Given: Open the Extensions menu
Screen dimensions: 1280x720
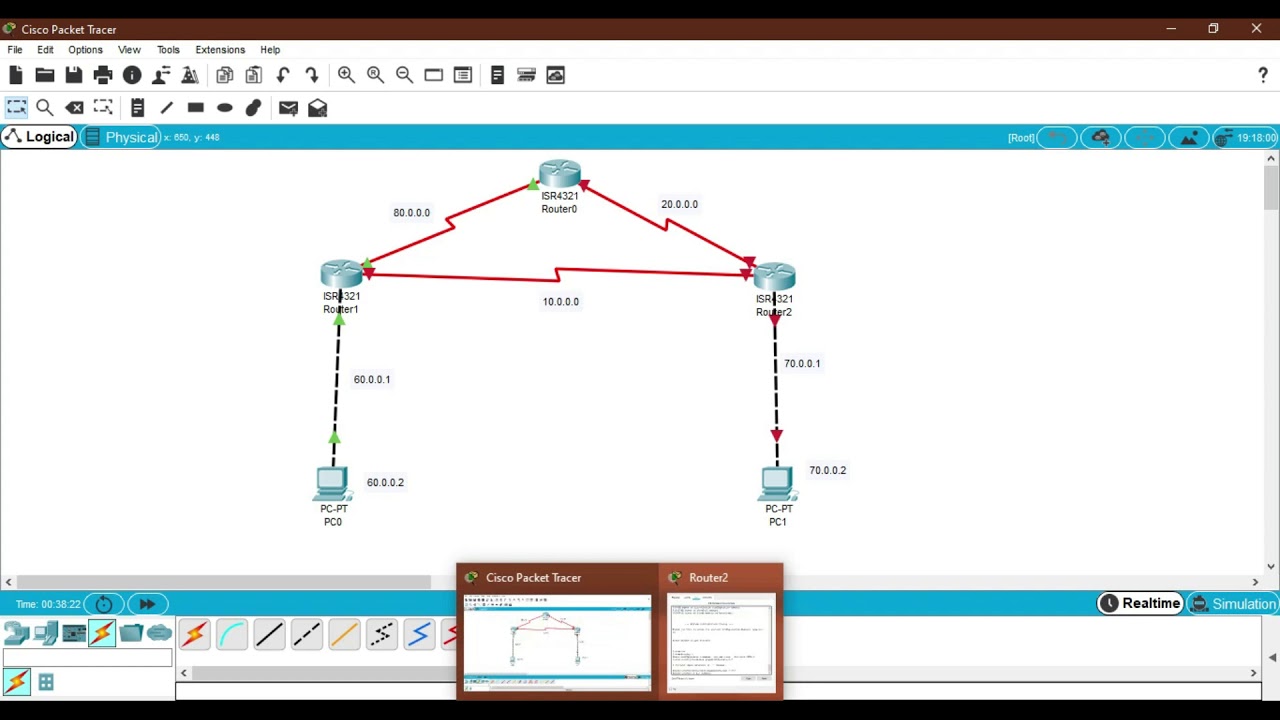Looking at the screenshot, I should 220,49.
